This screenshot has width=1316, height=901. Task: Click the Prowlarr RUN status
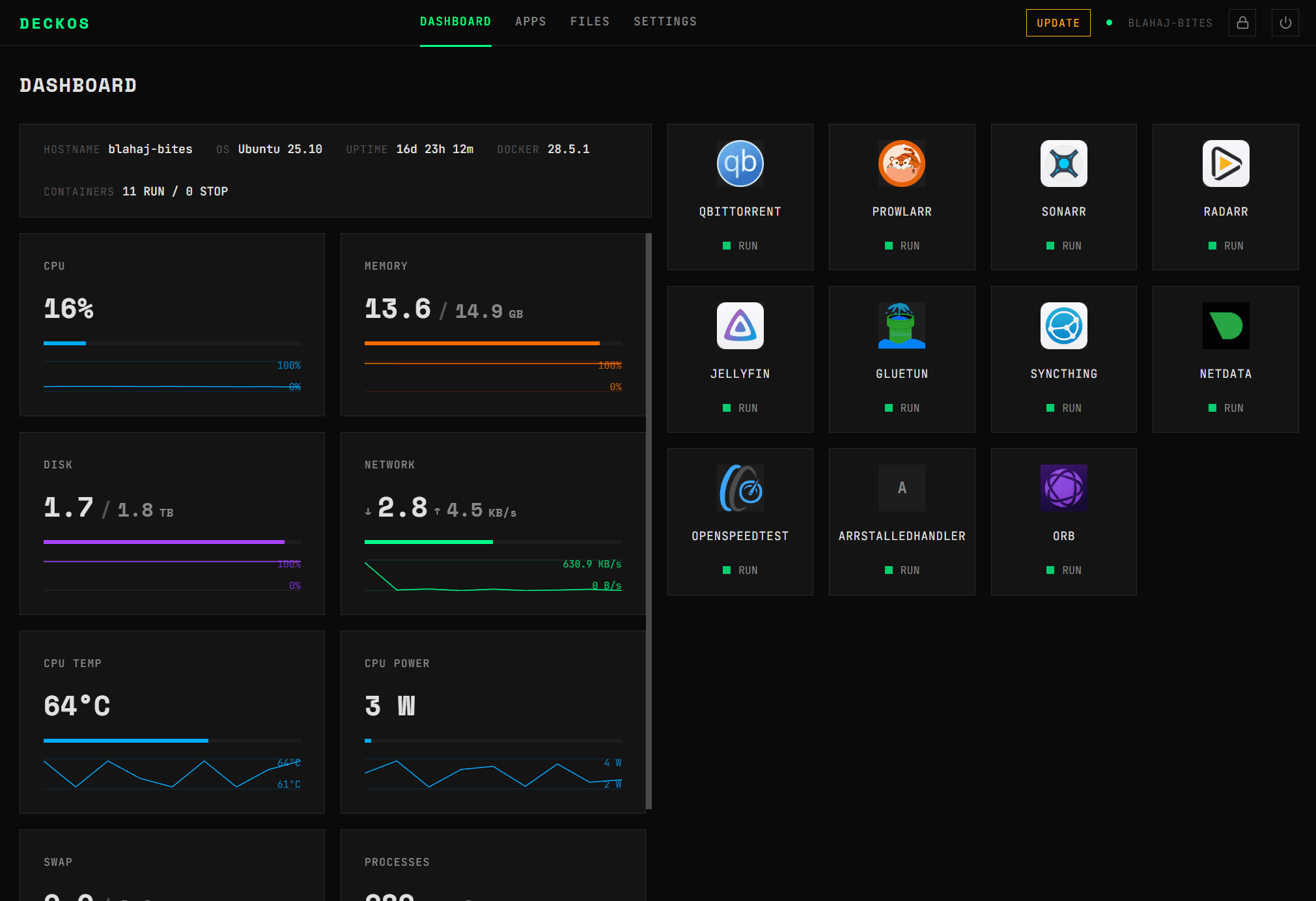903,246
